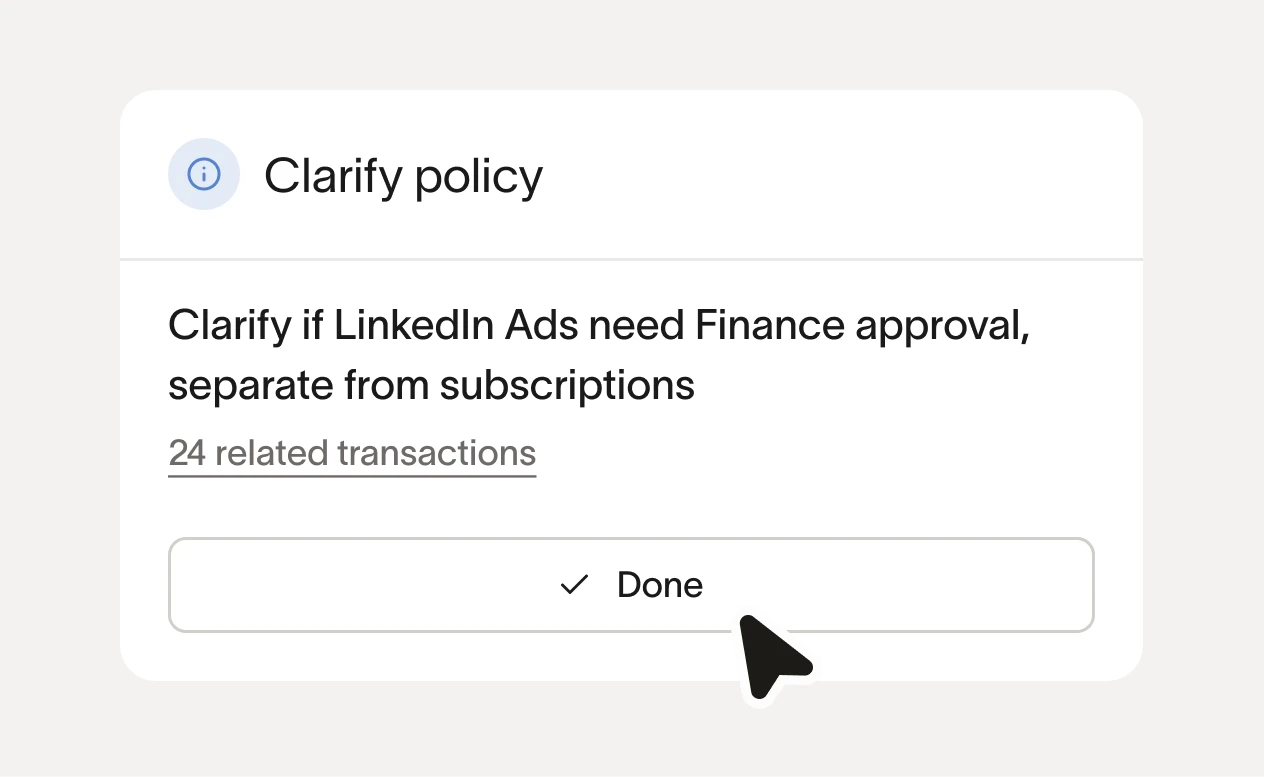Click the underlined transactions label
1265x777 pixels.
click(352, 453)
